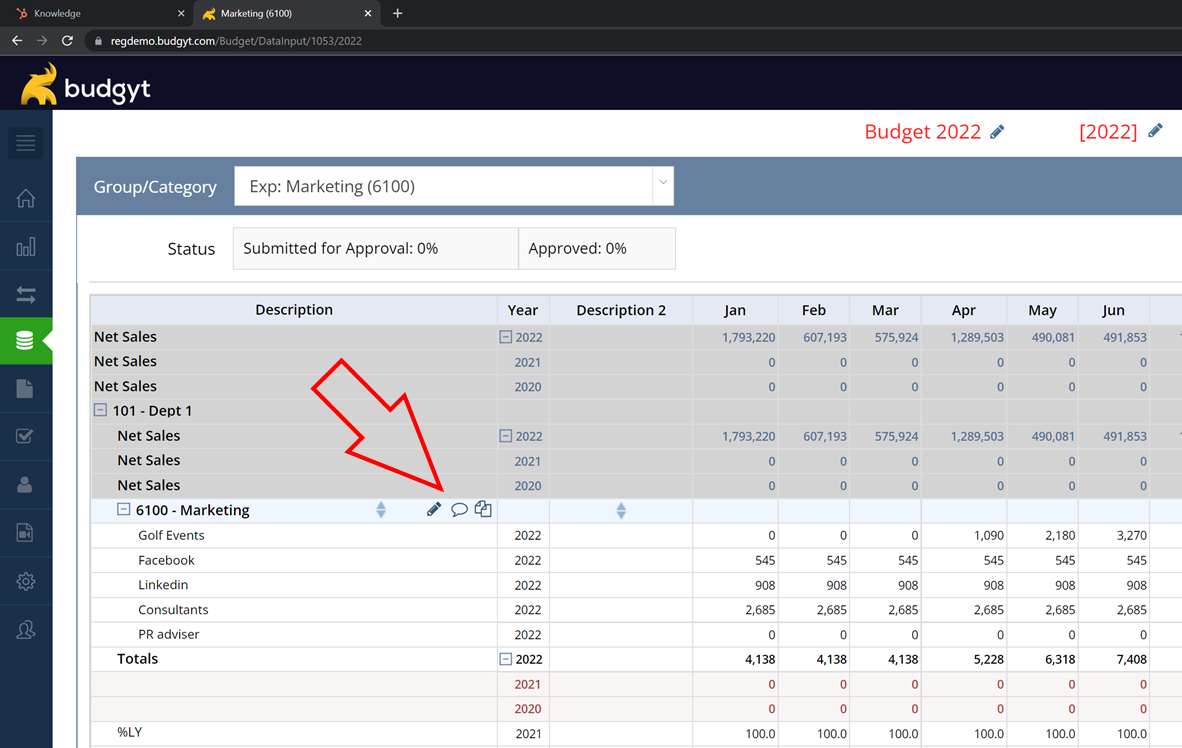
Task: Open the video file sidebar icon
Action: click(x=25, y=532)
